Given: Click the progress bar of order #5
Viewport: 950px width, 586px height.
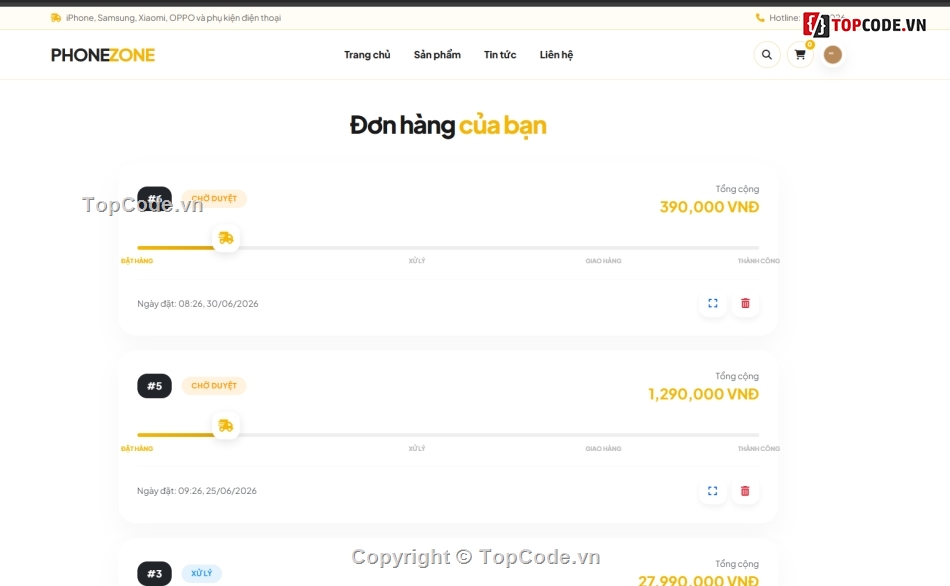Looking at the screenshot, I should coord(448,435).
